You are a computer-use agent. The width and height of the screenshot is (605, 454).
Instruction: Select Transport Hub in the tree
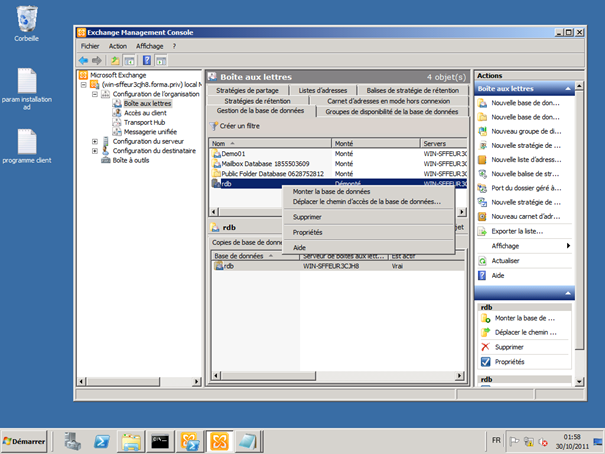coord(144,122)
